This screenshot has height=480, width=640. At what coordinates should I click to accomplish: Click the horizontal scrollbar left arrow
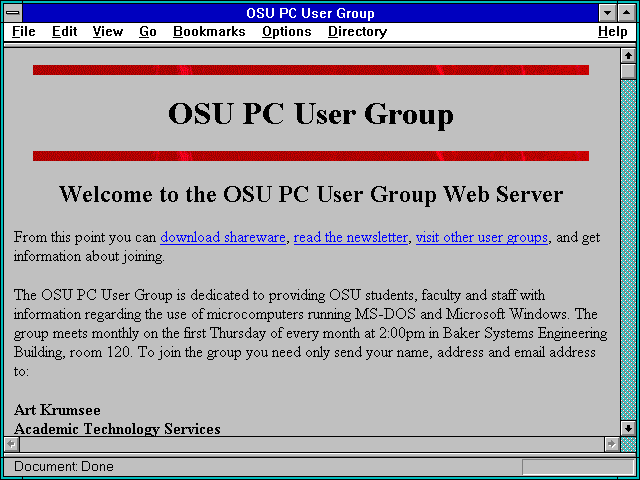pyautogui.click(x=12, y=444)
